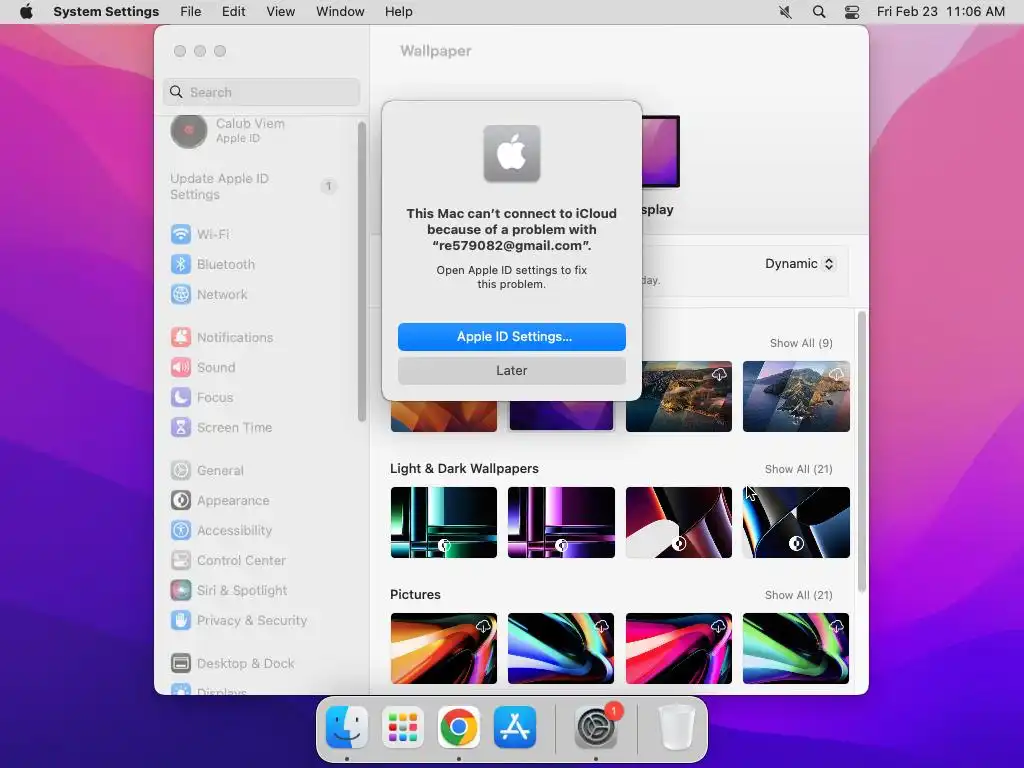This screenshot has width=1024, height=768.
Task: Open the Edit menu
Action: tap(233, 12)
